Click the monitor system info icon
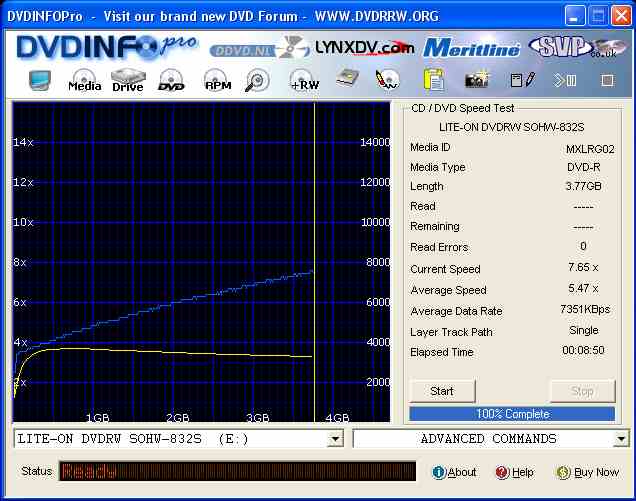Viewport: 636px width, 501px height. (40, 80)
